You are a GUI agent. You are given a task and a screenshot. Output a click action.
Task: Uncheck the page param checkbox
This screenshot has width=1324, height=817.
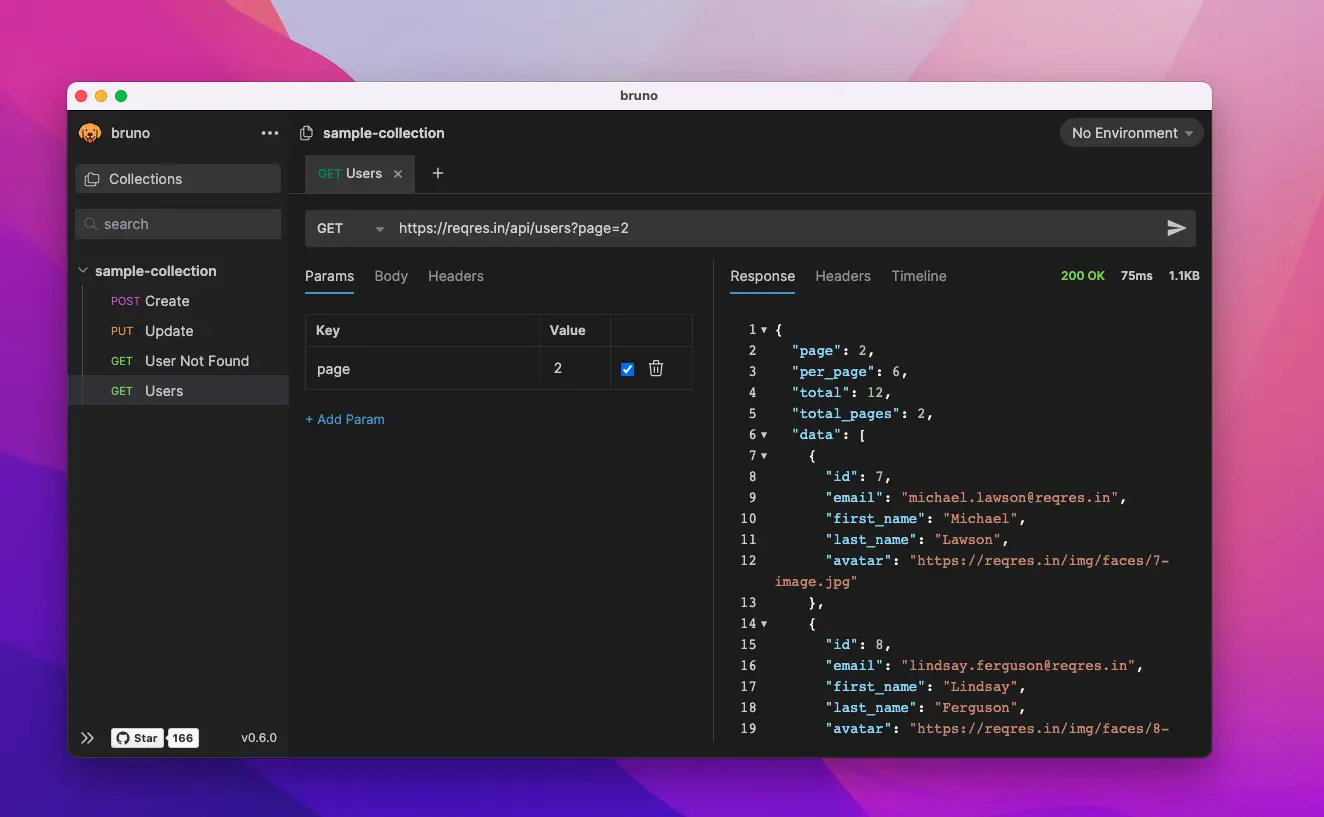coord(627,369)
